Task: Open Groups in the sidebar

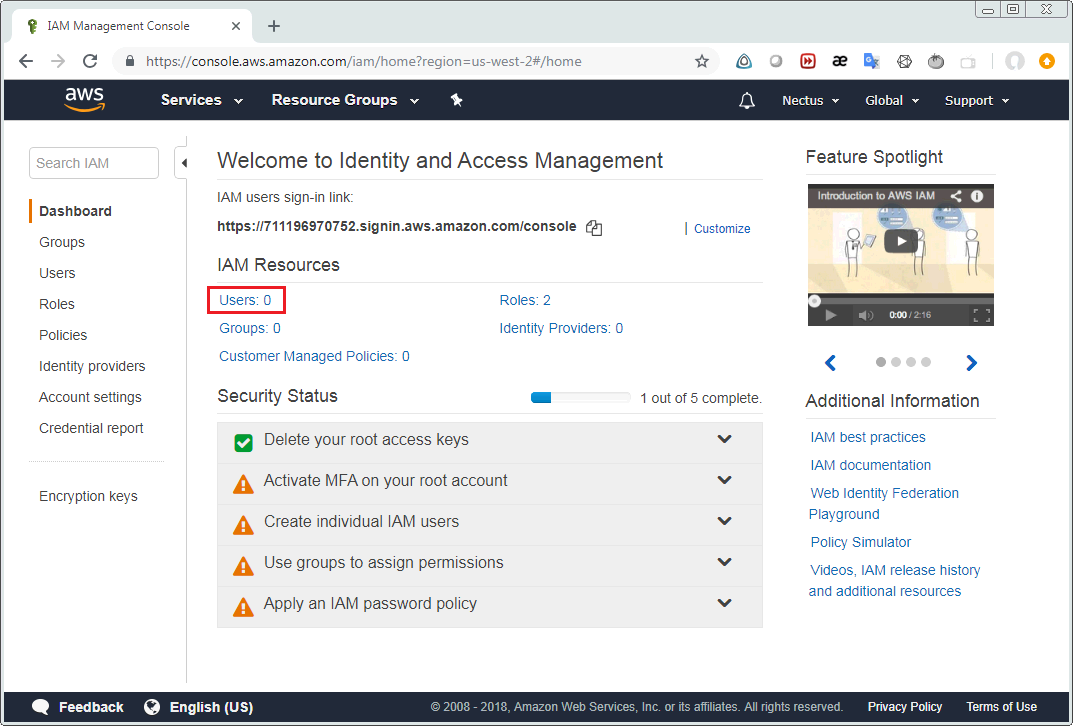Action: click(62, 242)
